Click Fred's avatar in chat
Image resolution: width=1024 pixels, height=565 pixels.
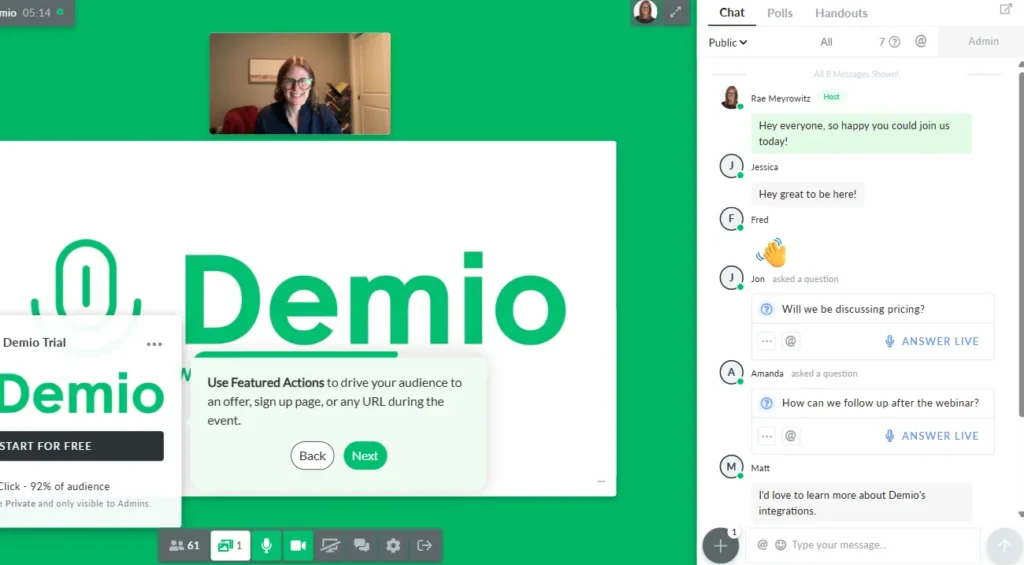pyautogui.click(x=731, y=219)
